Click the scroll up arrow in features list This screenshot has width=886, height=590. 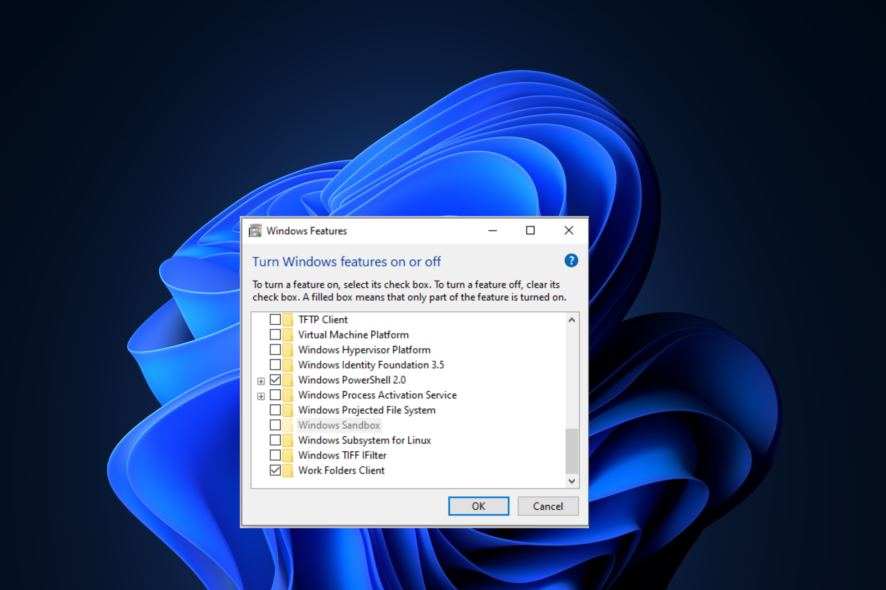[572, 320]
